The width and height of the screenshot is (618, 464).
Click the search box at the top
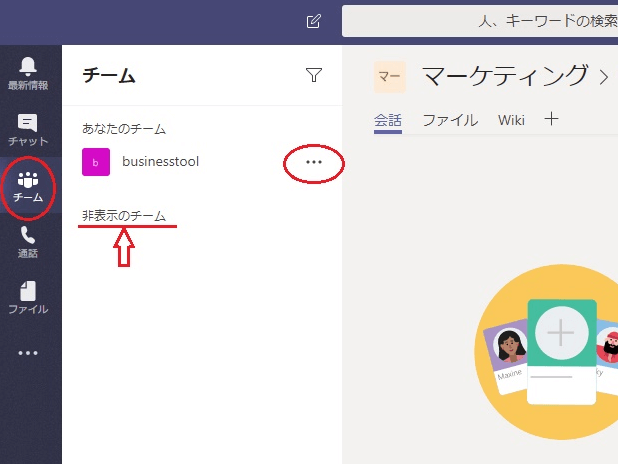click(480, 21)
